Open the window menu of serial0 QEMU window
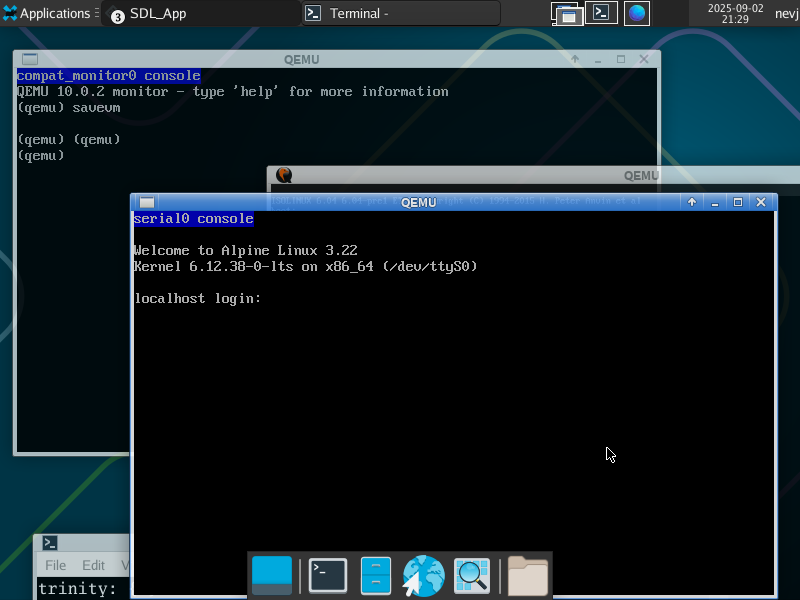Viewport: 800px width, 600px height. [x=147, y=202]
